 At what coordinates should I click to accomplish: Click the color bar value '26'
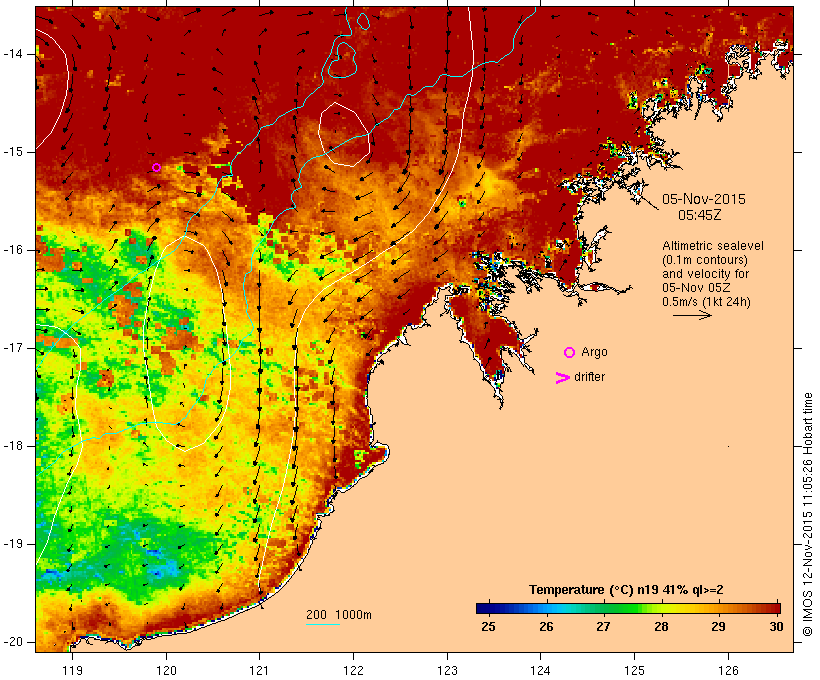pos(546,627)
